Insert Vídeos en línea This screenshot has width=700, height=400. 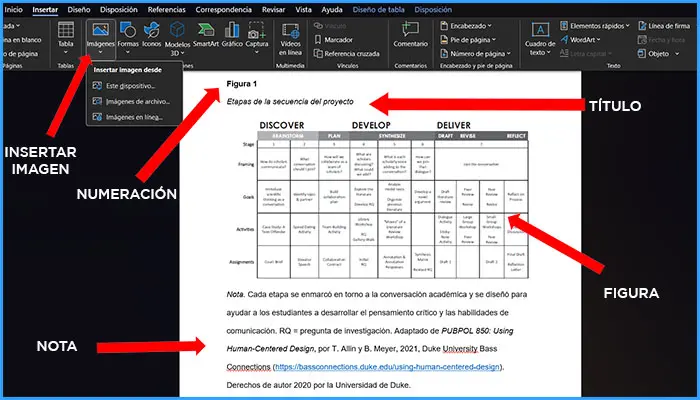[x=291, y=39]
